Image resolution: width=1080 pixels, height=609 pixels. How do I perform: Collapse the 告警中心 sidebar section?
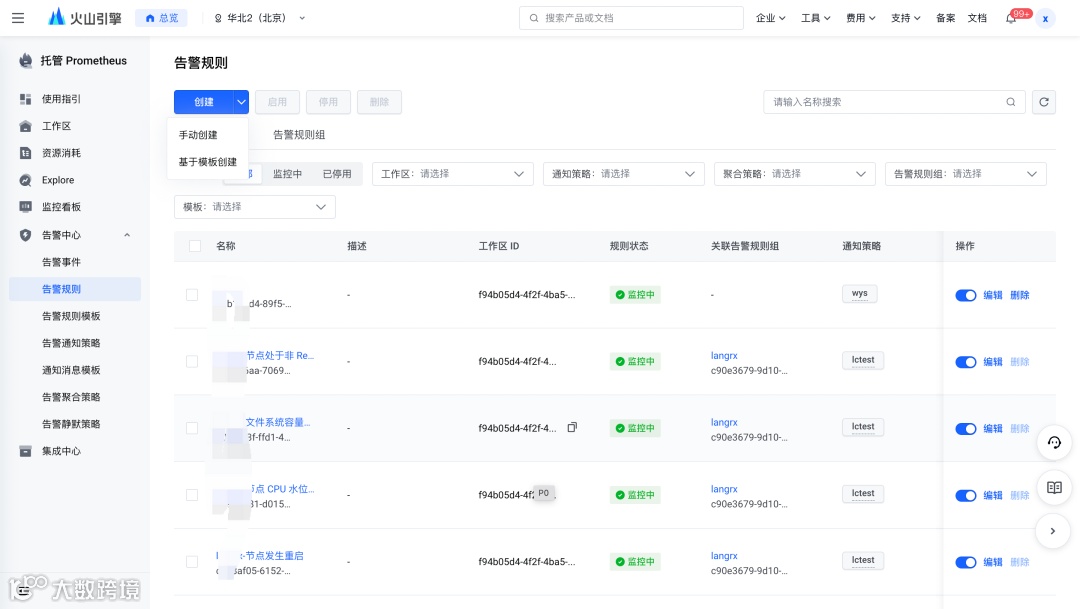click(127, 235)
